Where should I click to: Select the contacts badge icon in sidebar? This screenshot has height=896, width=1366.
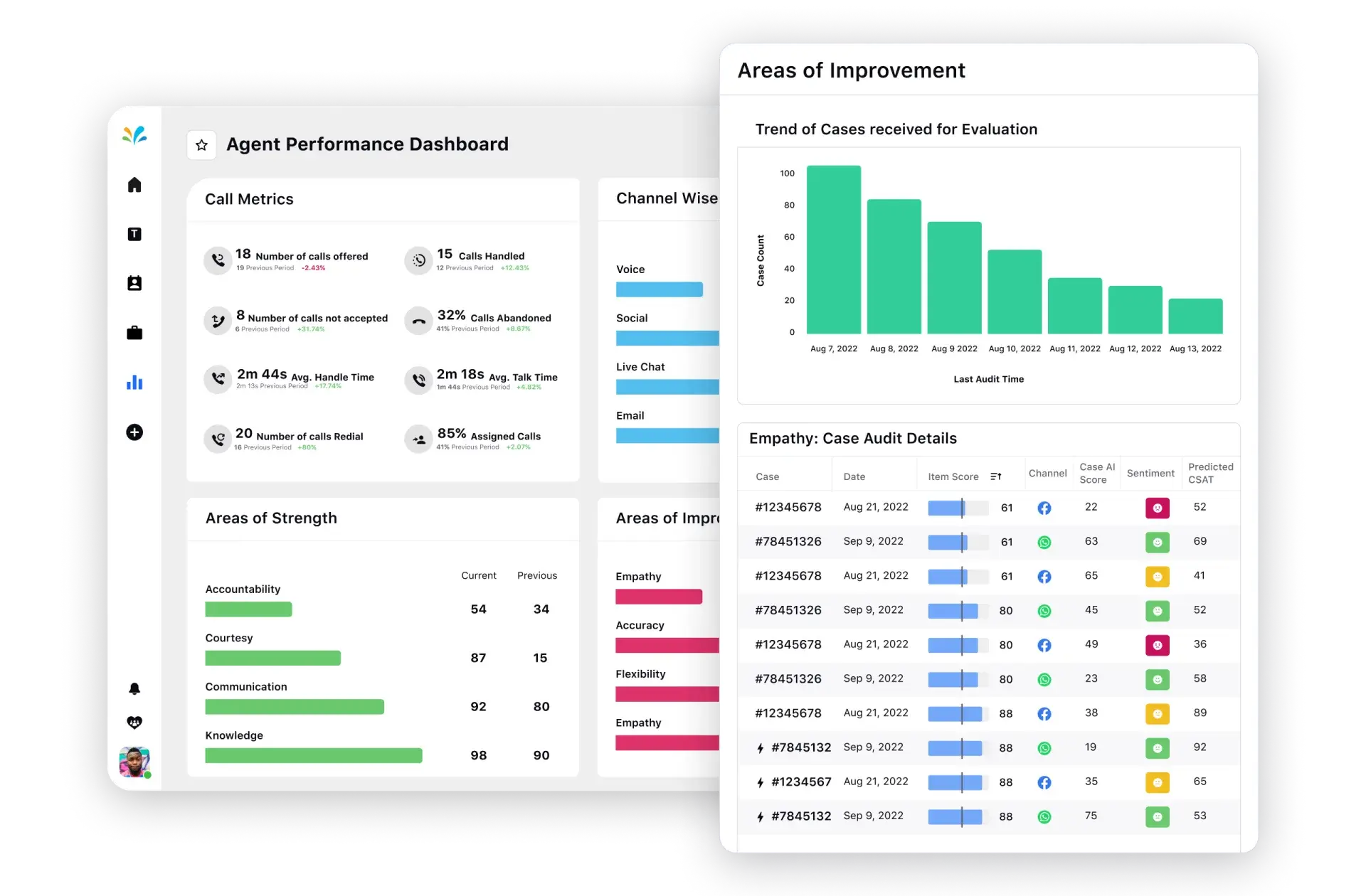[x=134, y=283]
